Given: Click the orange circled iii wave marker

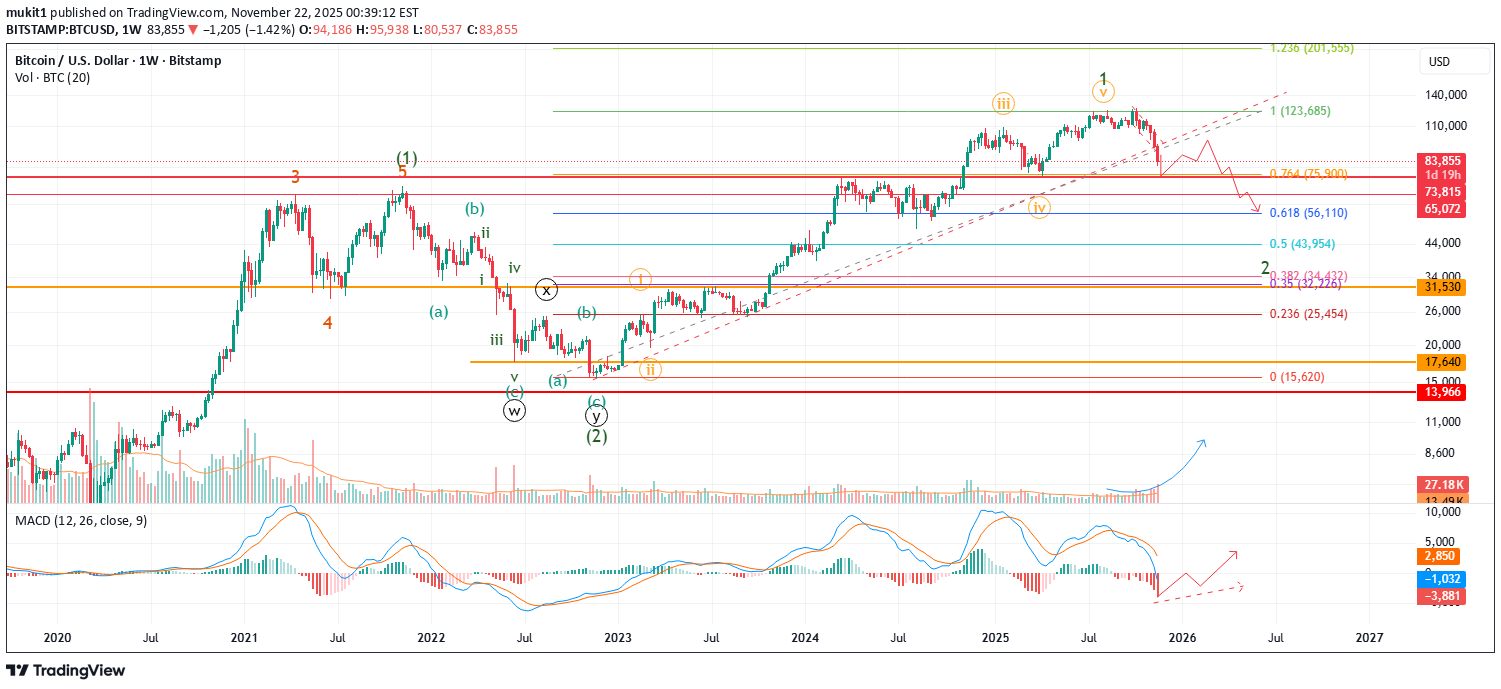Looking at the screenshot, I should click(1003, 102).
